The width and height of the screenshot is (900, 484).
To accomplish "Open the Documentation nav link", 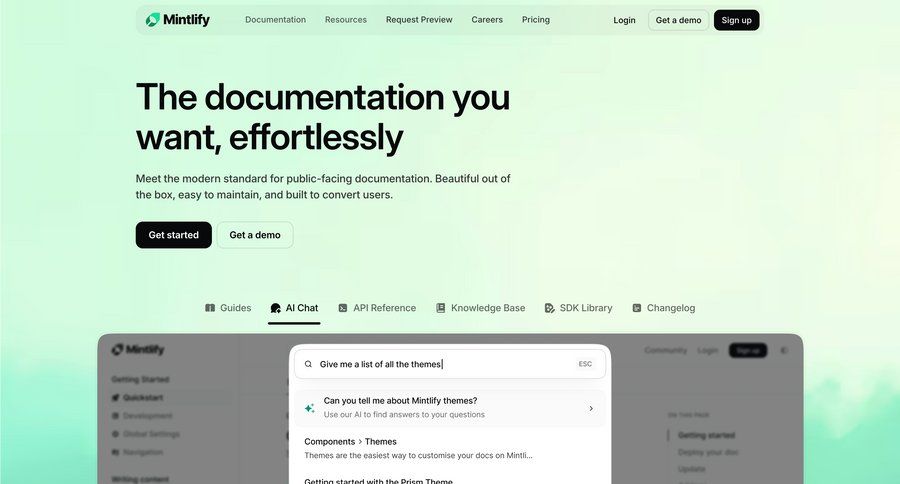I will (x=276, y=20).
